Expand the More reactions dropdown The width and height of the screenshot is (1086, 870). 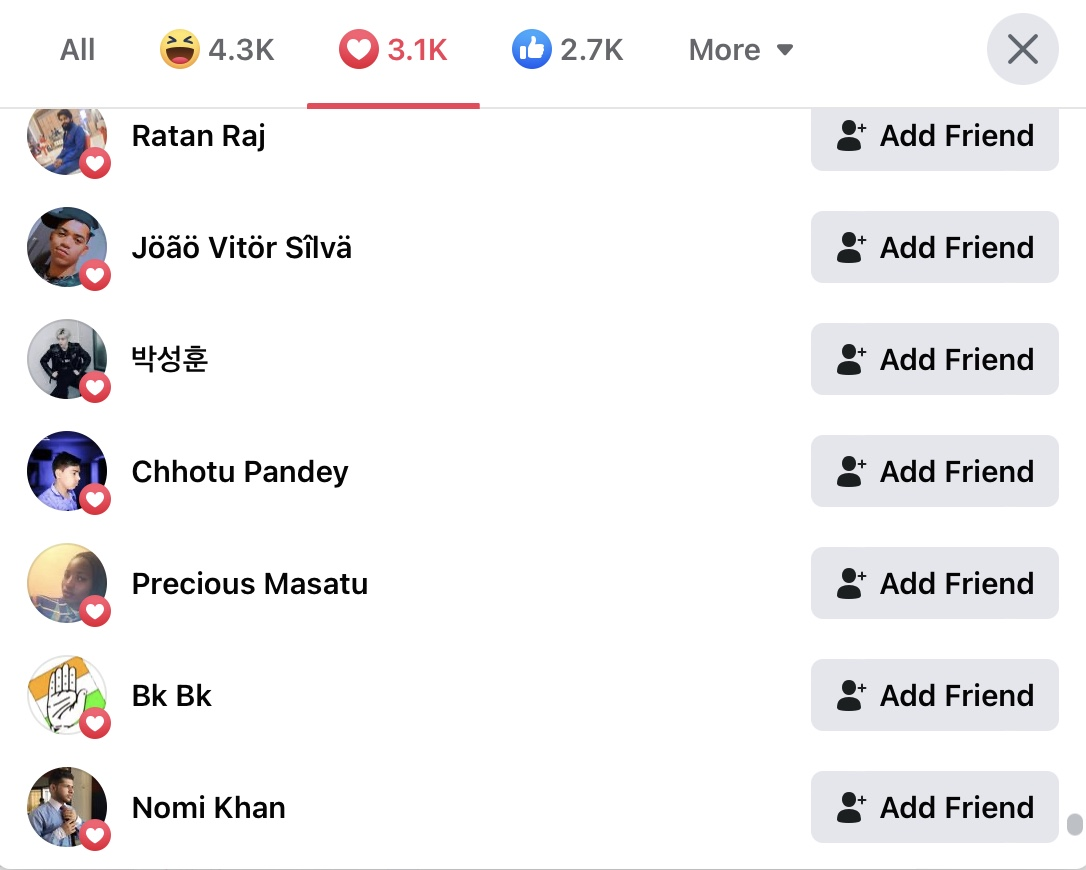click(x=741, y=50)
